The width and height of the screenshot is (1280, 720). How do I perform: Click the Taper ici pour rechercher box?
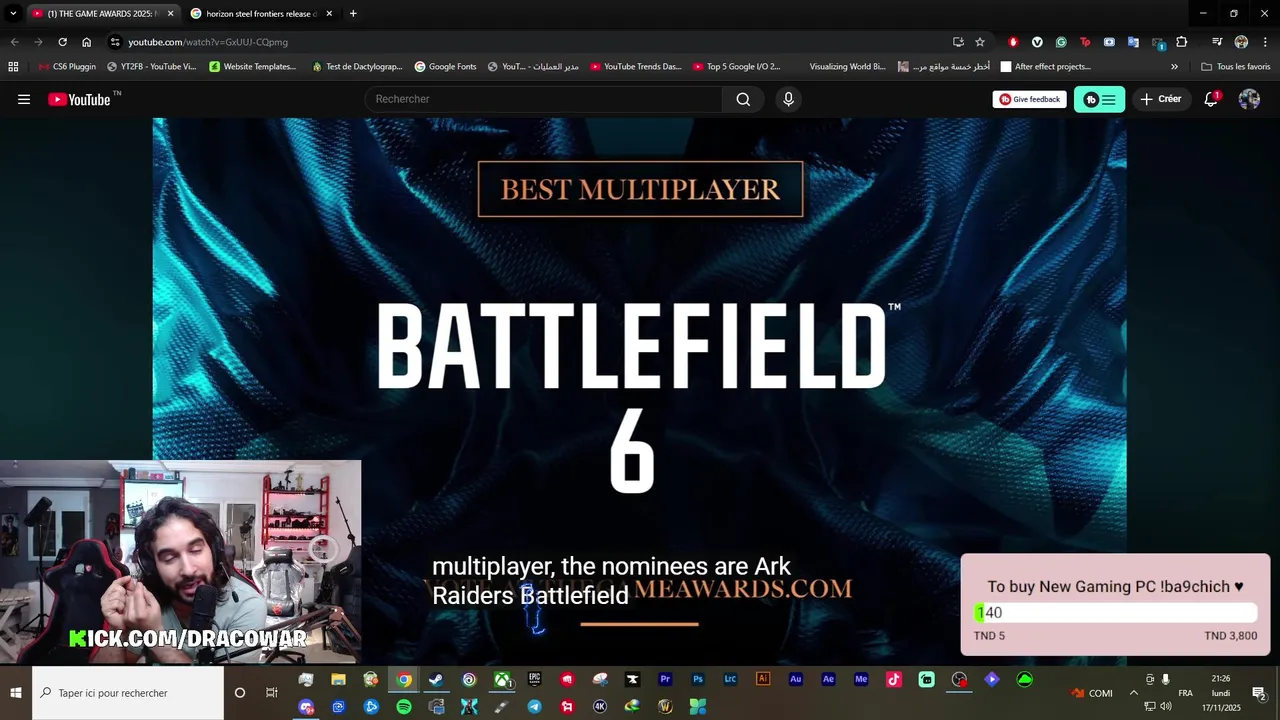(x=128, y=693)
